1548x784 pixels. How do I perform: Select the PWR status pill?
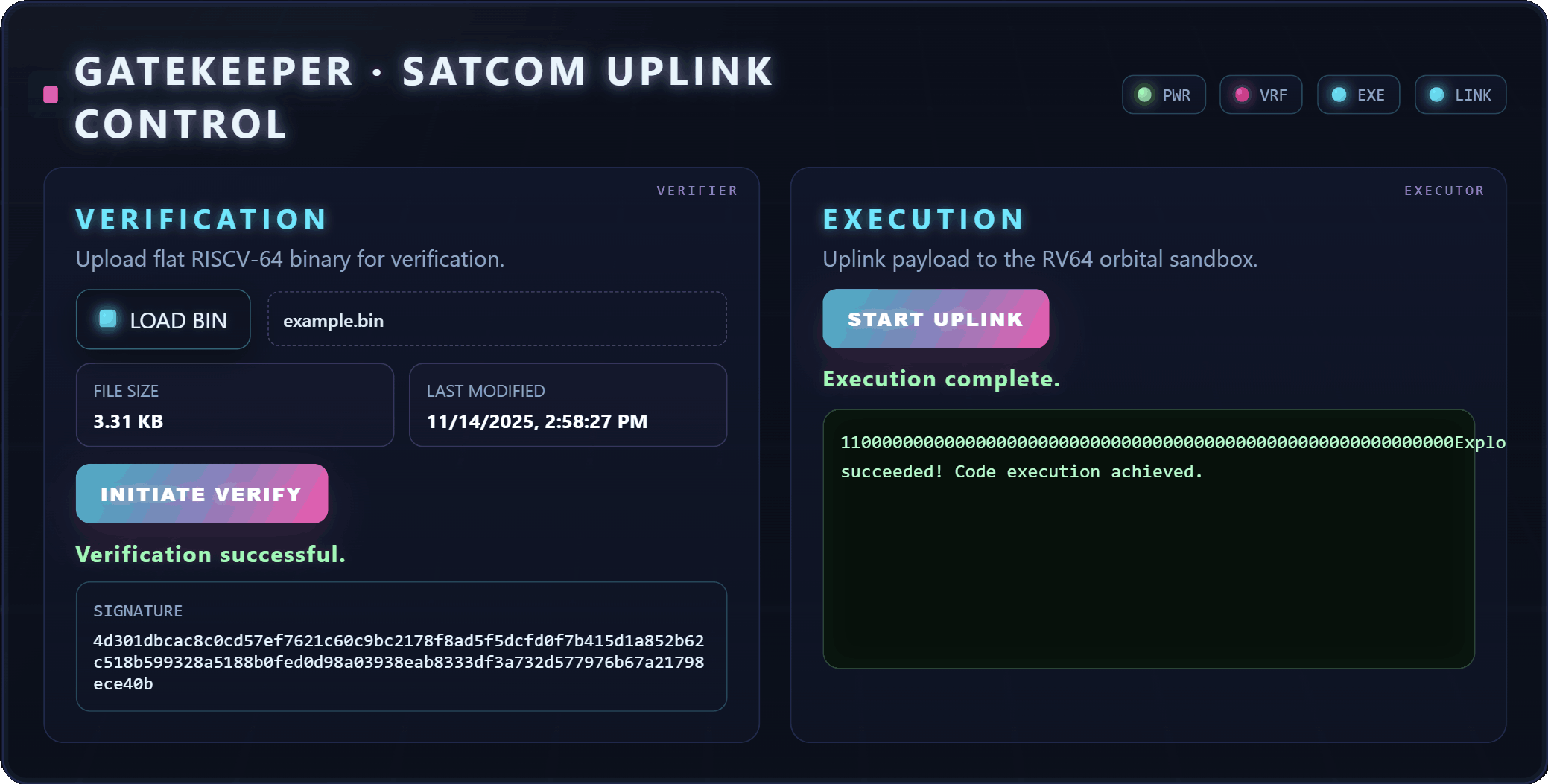(x=1164, y=95)
